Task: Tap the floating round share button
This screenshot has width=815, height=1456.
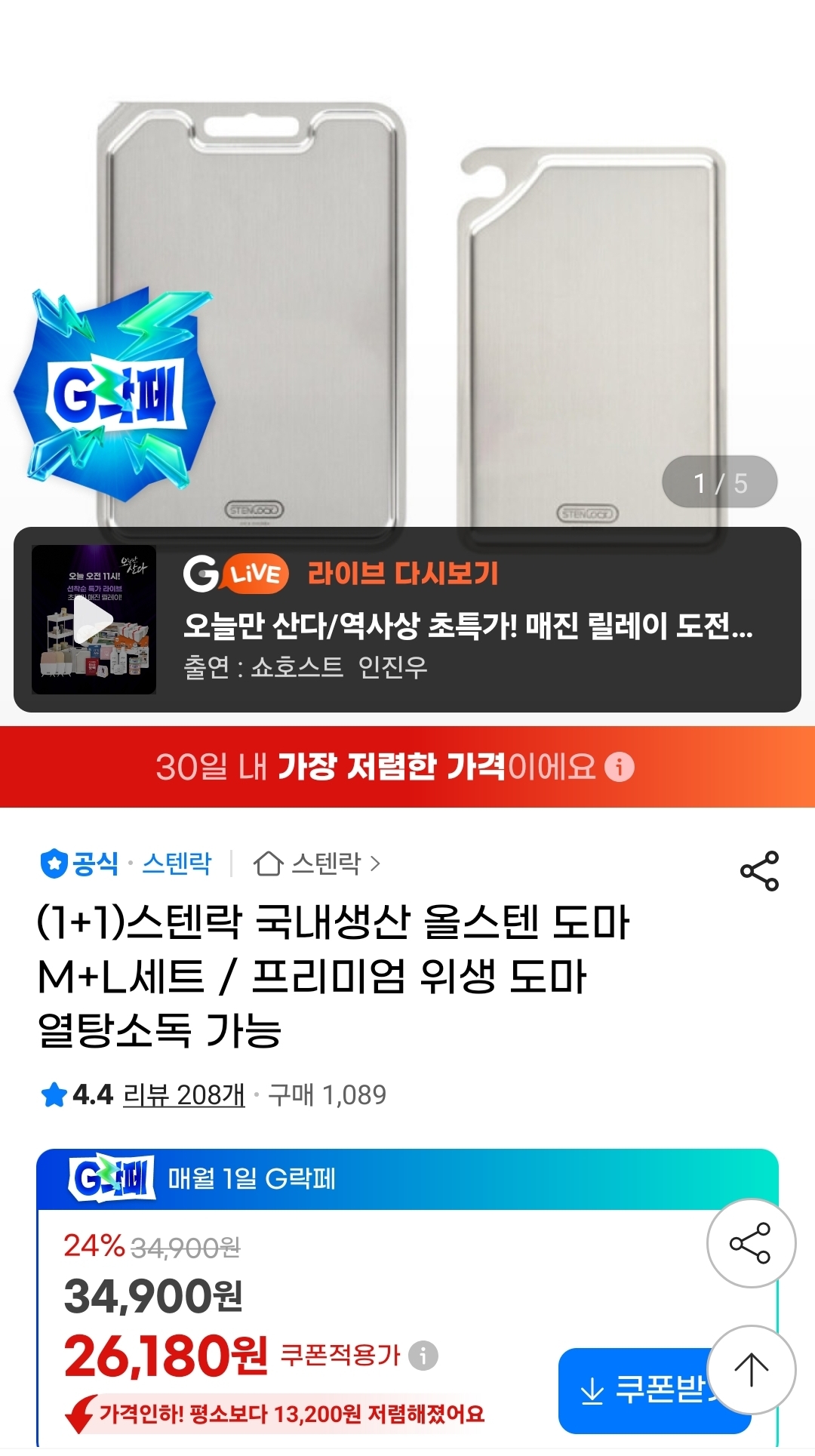Action: 751,1242
